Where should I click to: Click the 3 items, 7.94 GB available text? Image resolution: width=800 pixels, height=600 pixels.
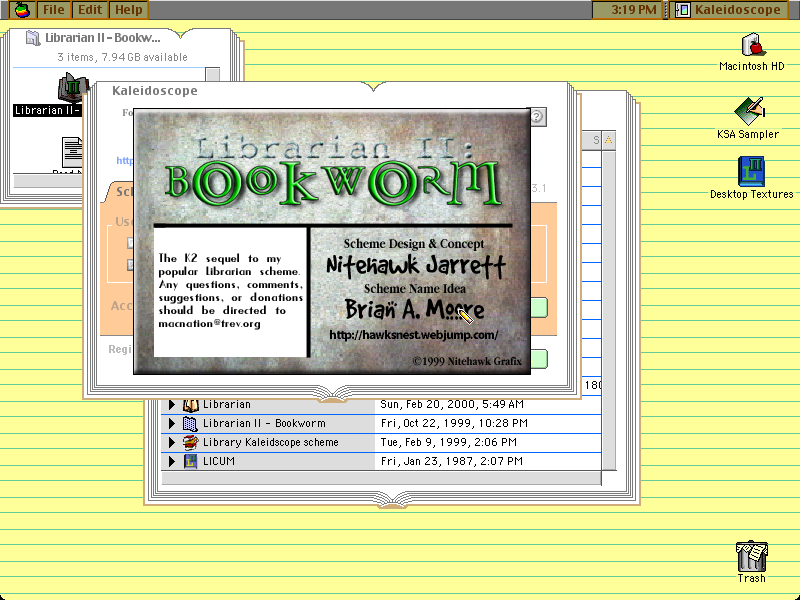pyautogui.click(x=122, y=57)
